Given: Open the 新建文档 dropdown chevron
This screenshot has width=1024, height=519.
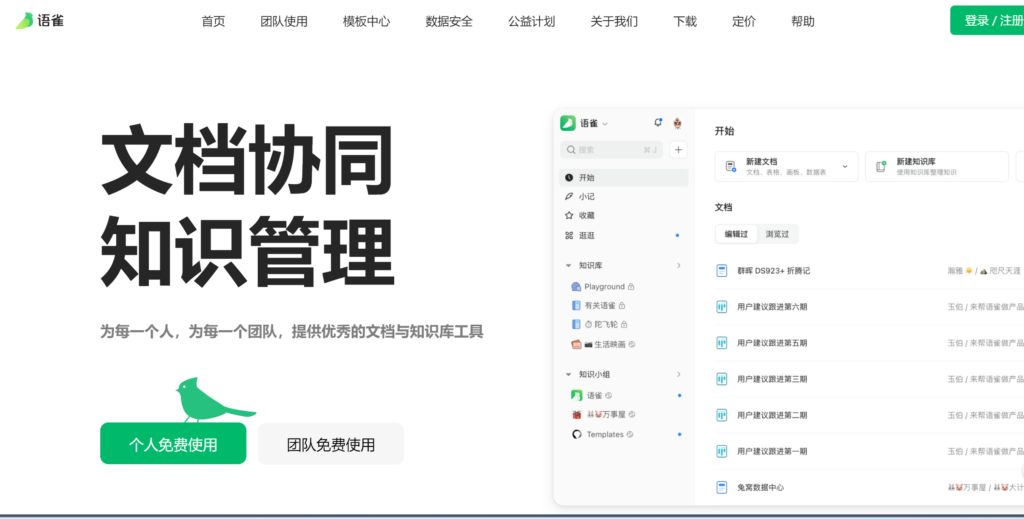Looking at the screenshot, I should [845, 166].
